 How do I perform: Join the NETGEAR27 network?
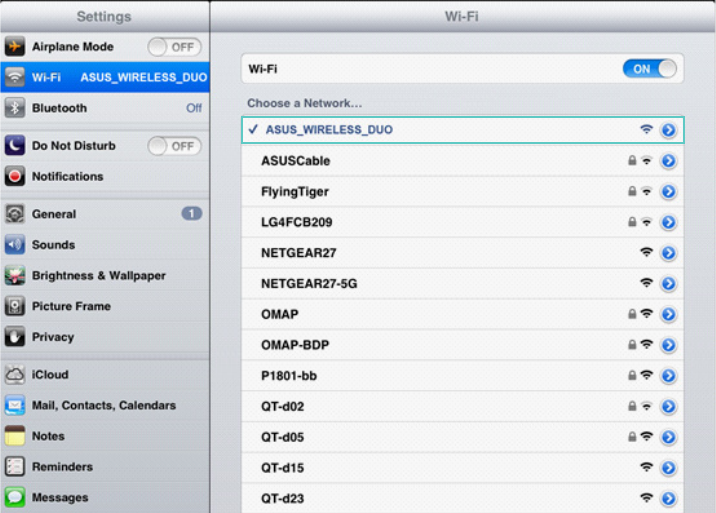pos(463,253)
